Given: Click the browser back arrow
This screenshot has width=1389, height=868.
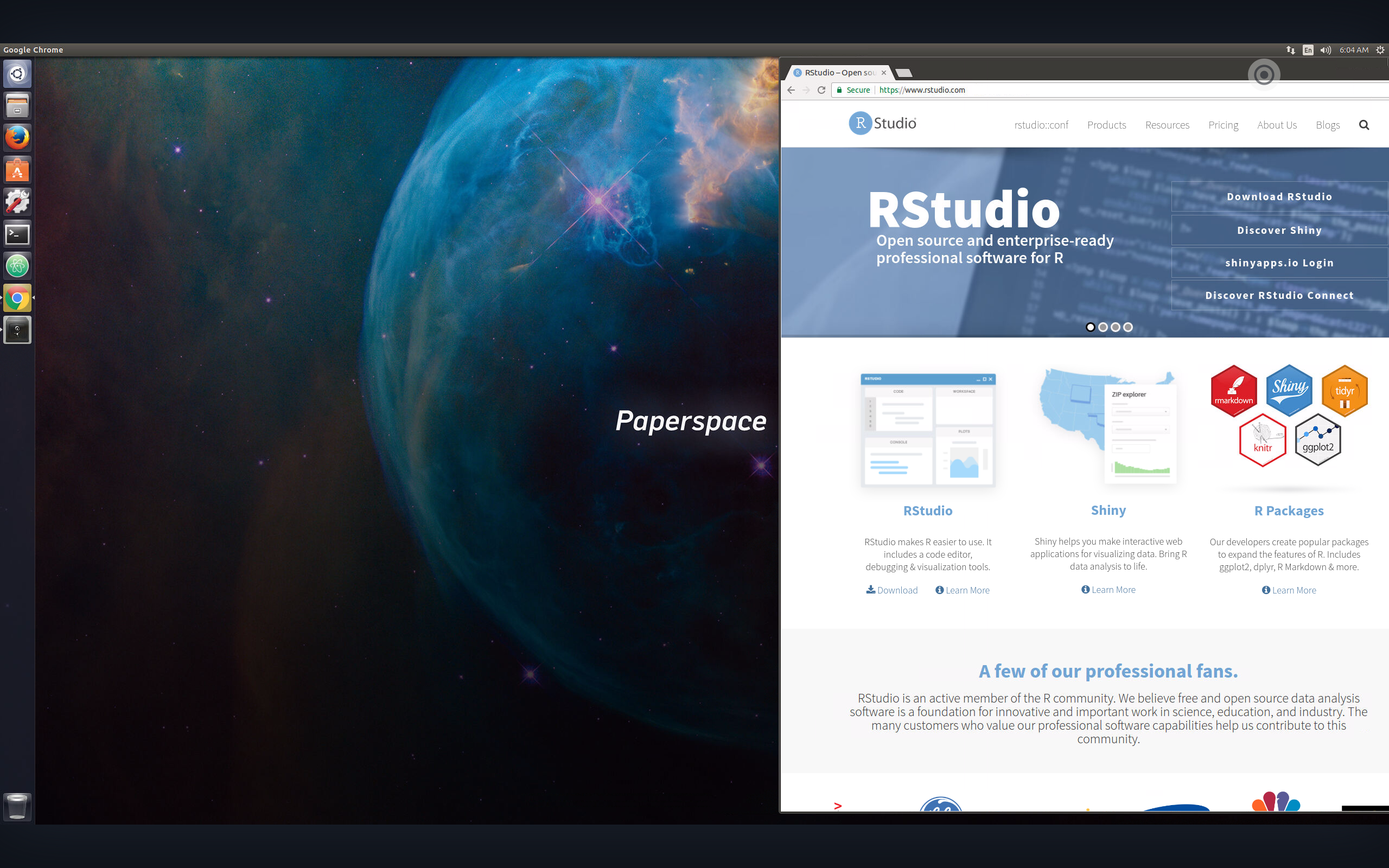Looking at the screenshot, I should (791, 90).
